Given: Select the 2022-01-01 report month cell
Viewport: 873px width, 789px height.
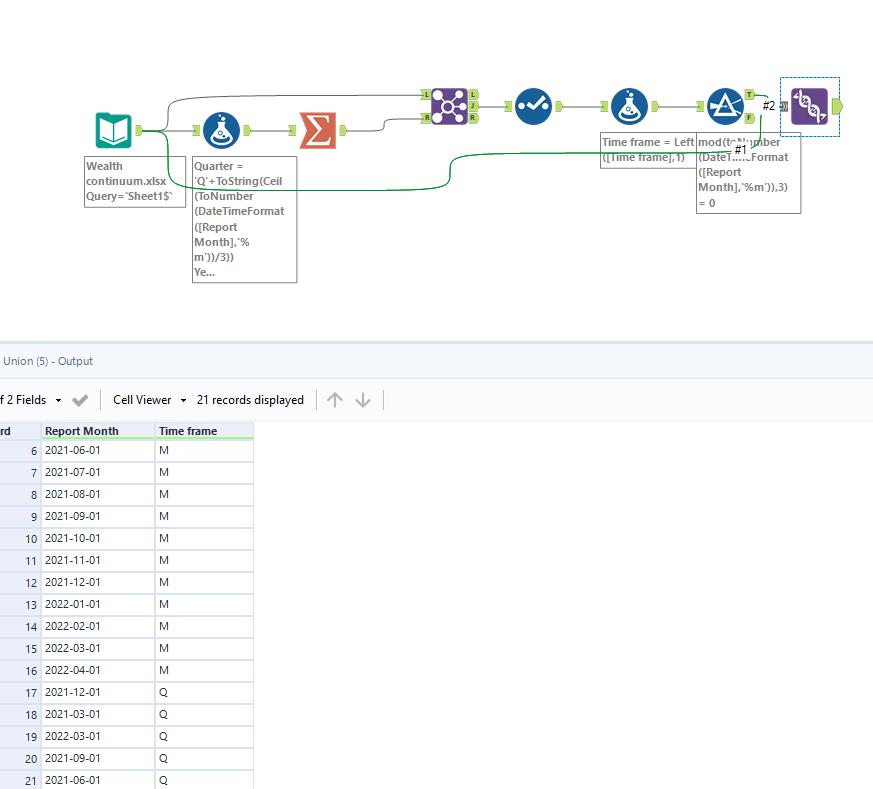Looking at the screenshot, I should (x=98, y=605).
